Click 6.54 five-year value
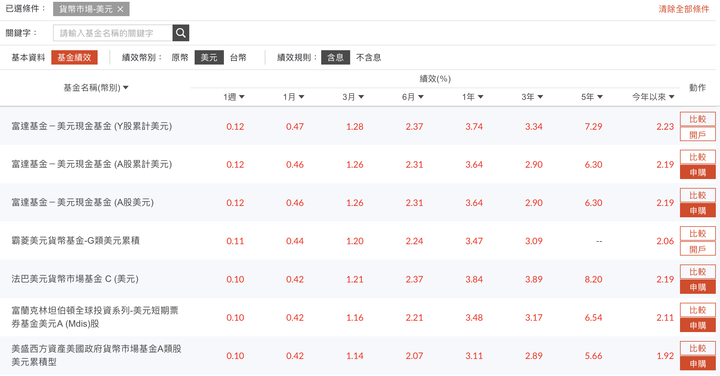720x376 pixels. (593, 318)
